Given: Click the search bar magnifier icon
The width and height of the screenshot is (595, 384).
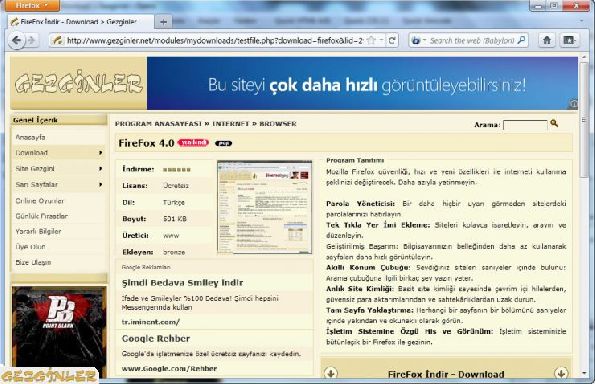Looking at the screenshot, I should pyautogui.click(x=522, y=40).
